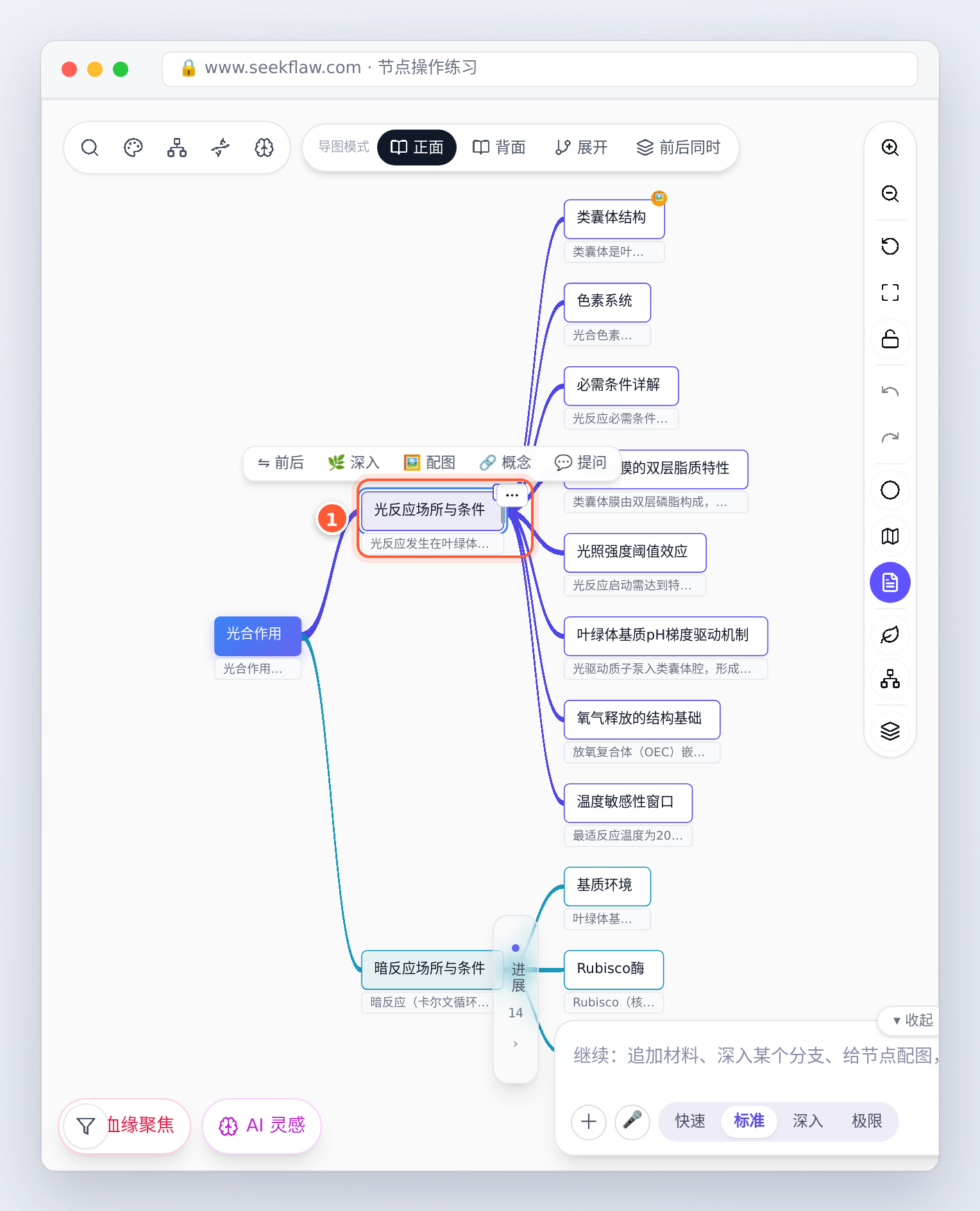Click the plus button beside the microphone

tap(589, 1121)
